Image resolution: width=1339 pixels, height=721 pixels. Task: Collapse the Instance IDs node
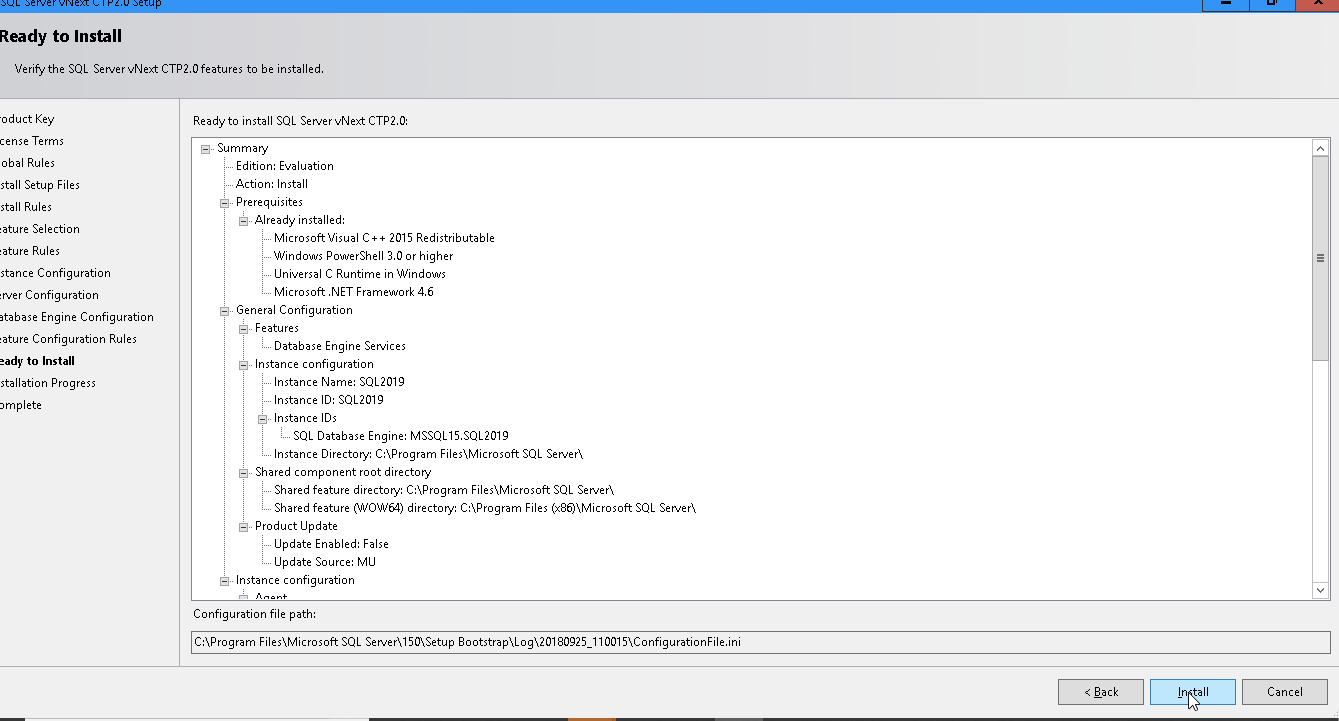[263, 418]
